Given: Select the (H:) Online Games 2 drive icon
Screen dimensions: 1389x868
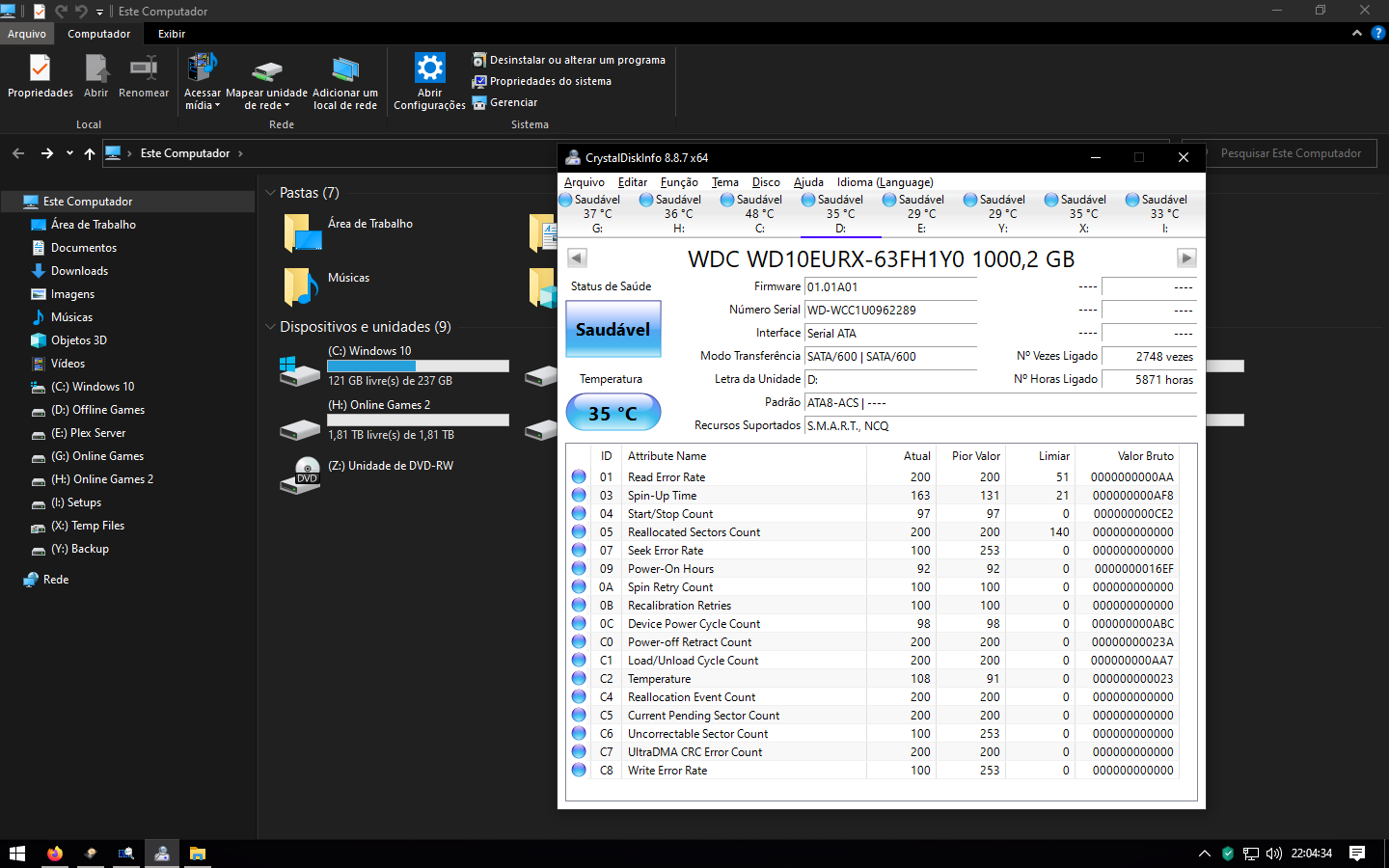Looking at the screenshot, I should point(299,428).
